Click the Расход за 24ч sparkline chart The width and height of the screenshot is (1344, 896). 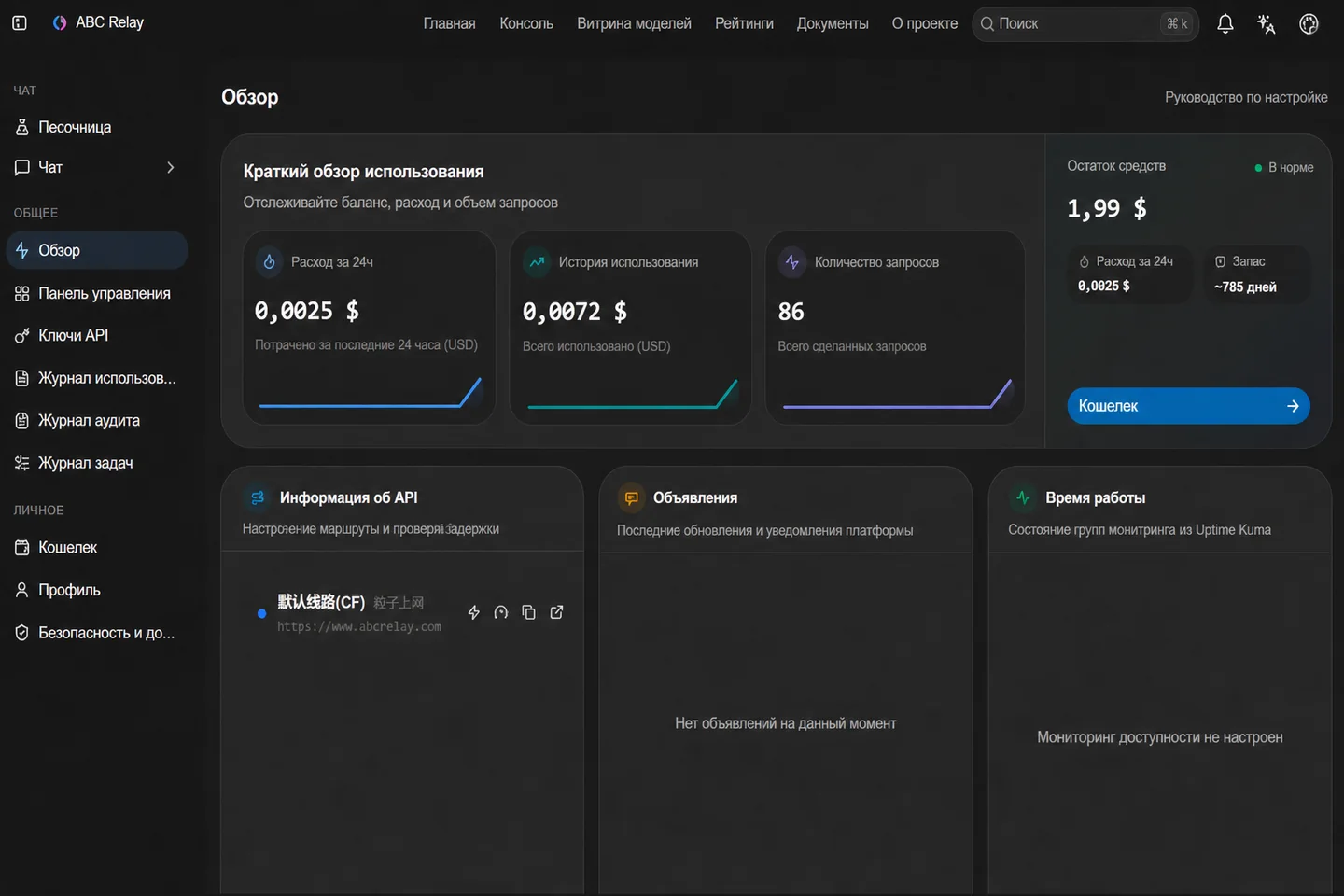(x=370, y=393)
